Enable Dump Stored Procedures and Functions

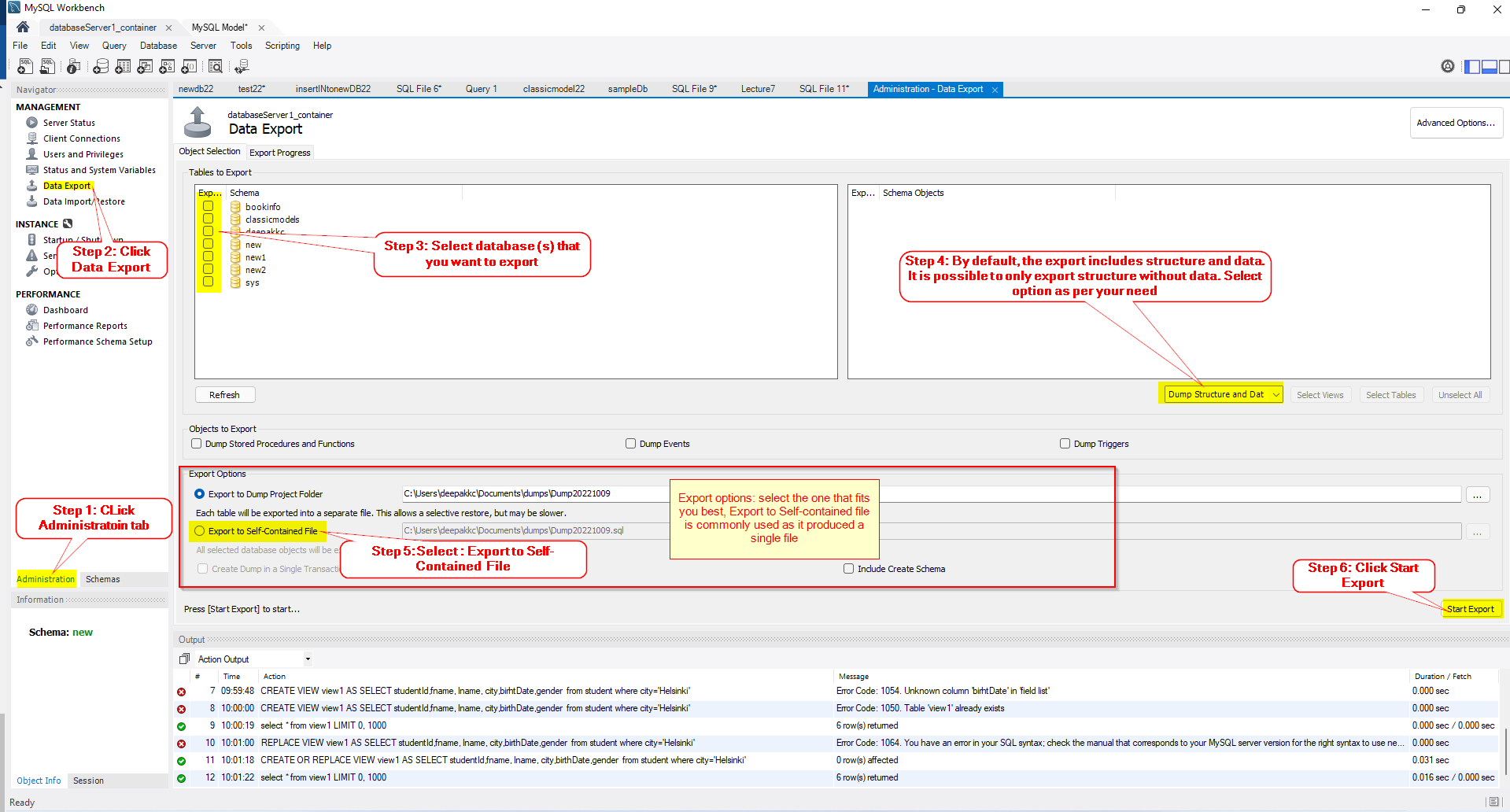(x=197, y=444)
